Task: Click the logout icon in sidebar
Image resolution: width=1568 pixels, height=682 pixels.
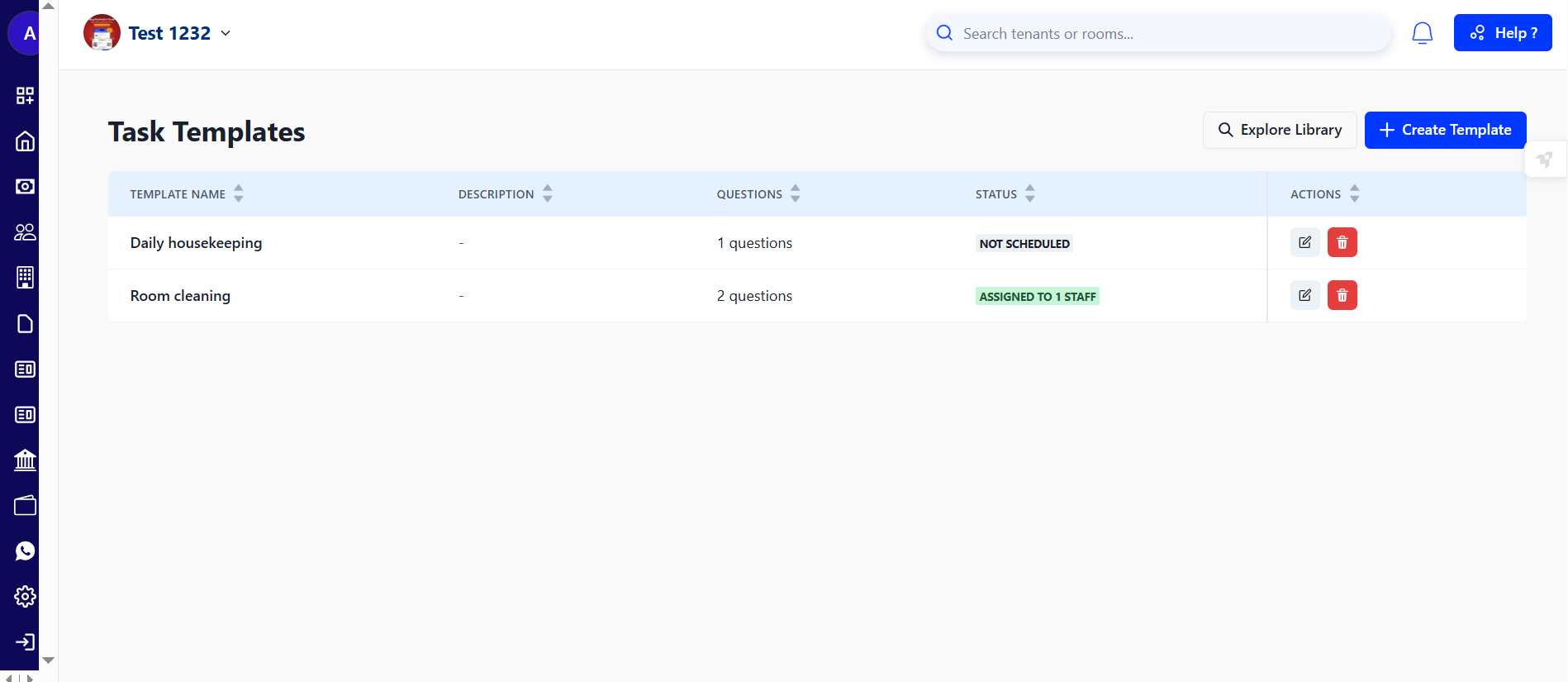Action: (25, 642)
